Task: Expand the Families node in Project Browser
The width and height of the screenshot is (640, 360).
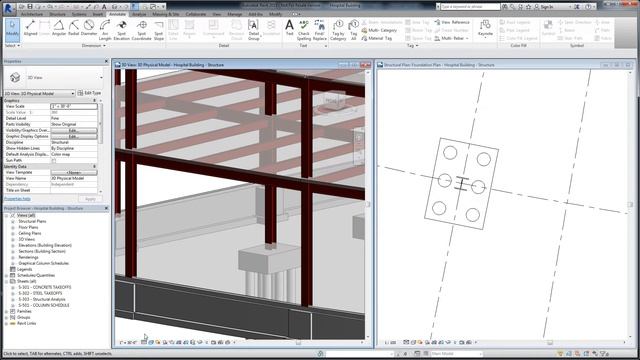Action: [7, 311]
